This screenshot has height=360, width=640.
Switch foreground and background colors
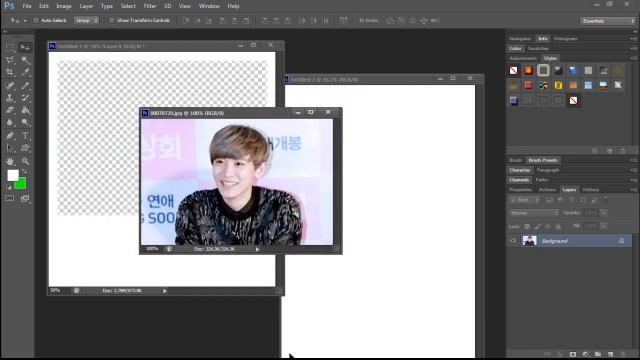pyautogui.click(x=24, y=171)
